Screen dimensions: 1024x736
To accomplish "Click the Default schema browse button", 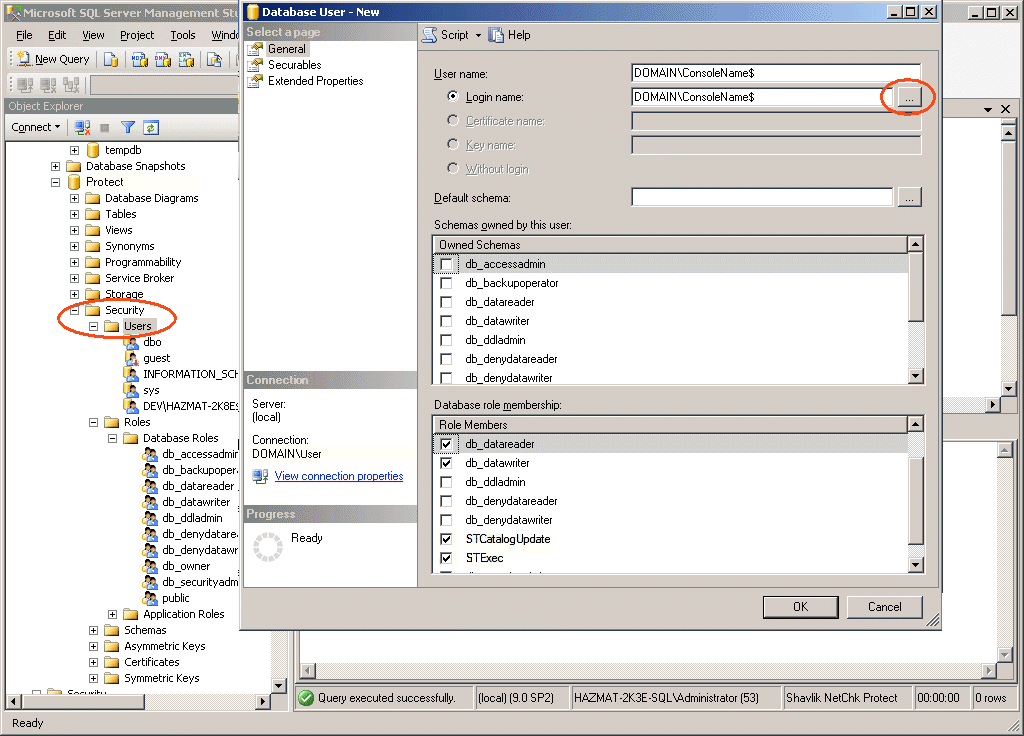I will [909, 197].
